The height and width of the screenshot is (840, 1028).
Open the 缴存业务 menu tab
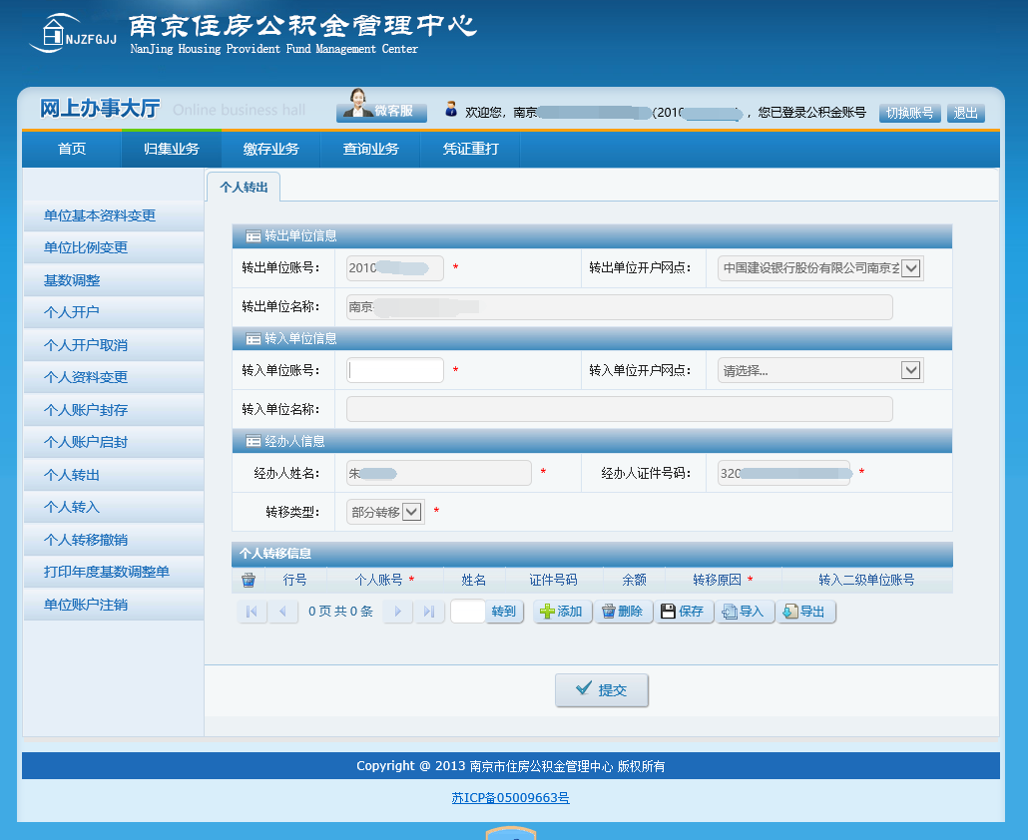pos(271,150)
